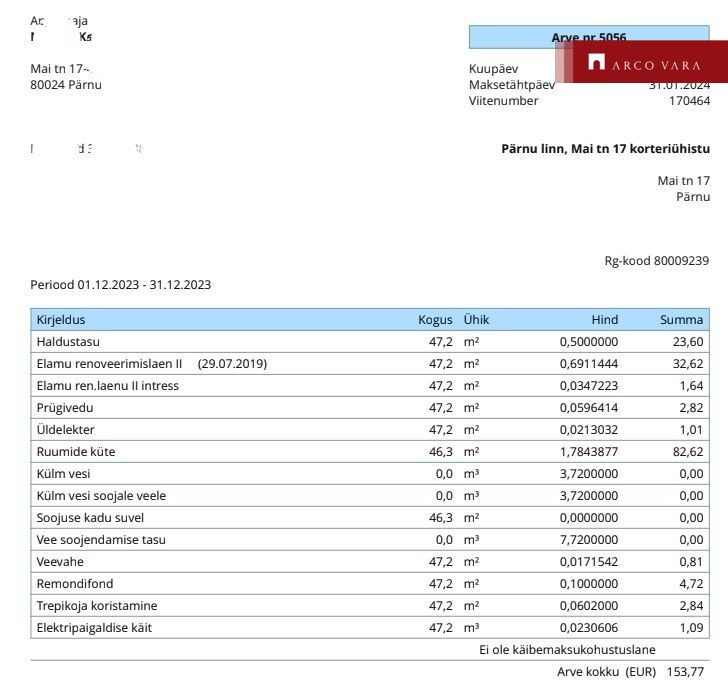
Task: Select the 'Arve nr 5056' header box
Action: pos(589,37)
